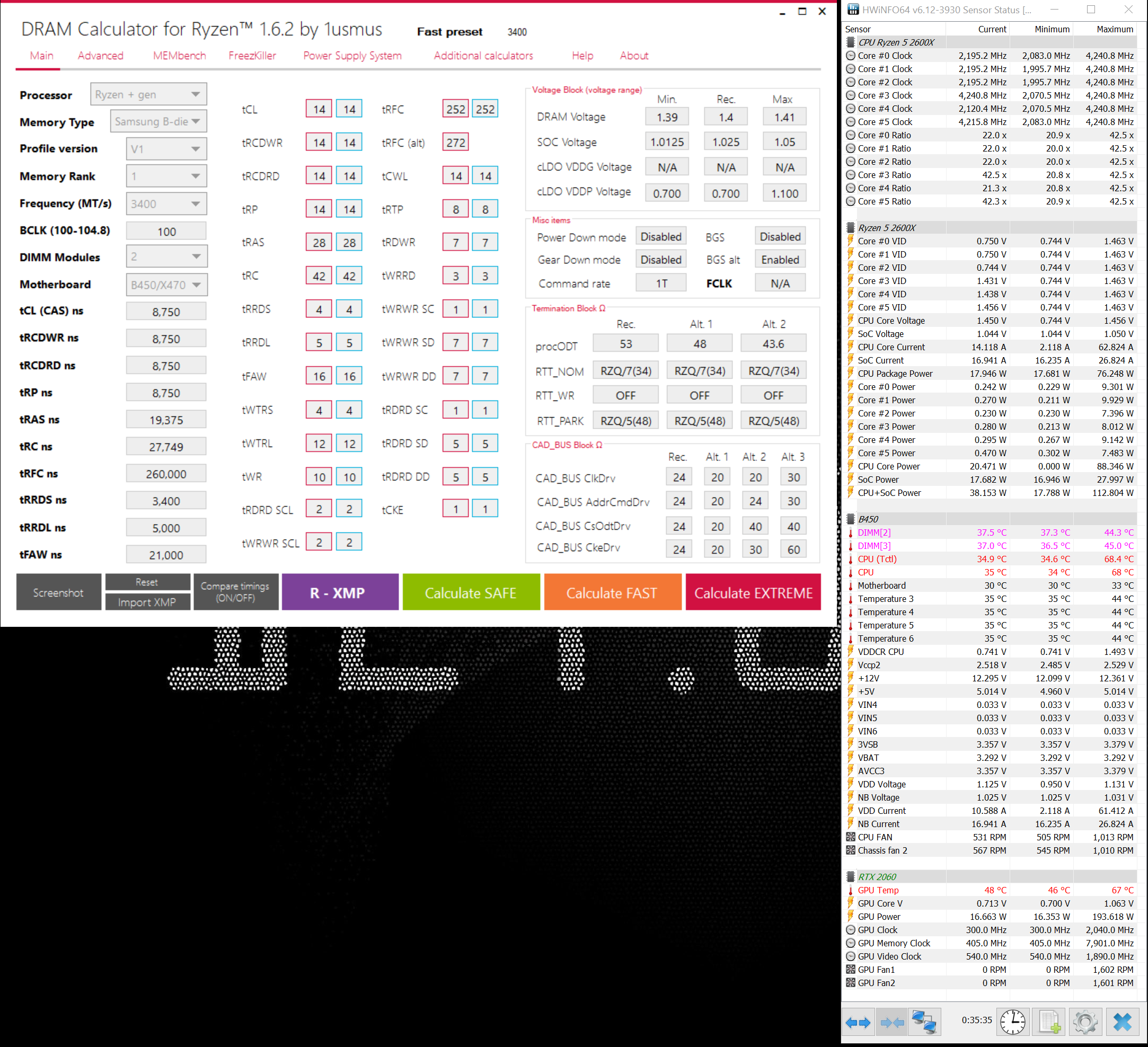Screen dimensions: 1148x1047
Task: Click the Calculate SAFE button
Action: pos(471,592)
